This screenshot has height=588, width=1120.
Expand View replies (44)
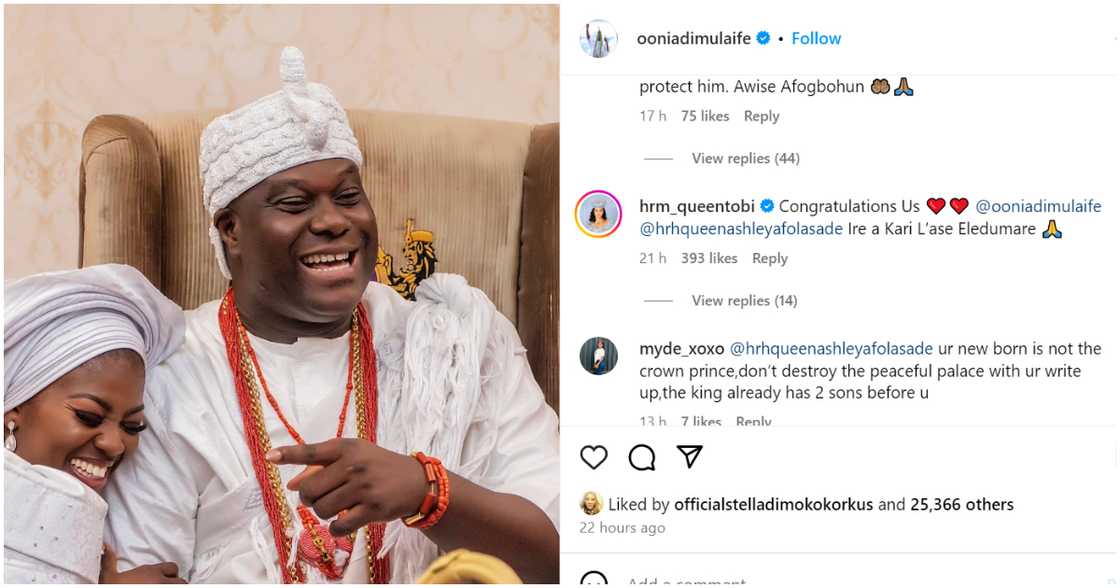[745, 158]
